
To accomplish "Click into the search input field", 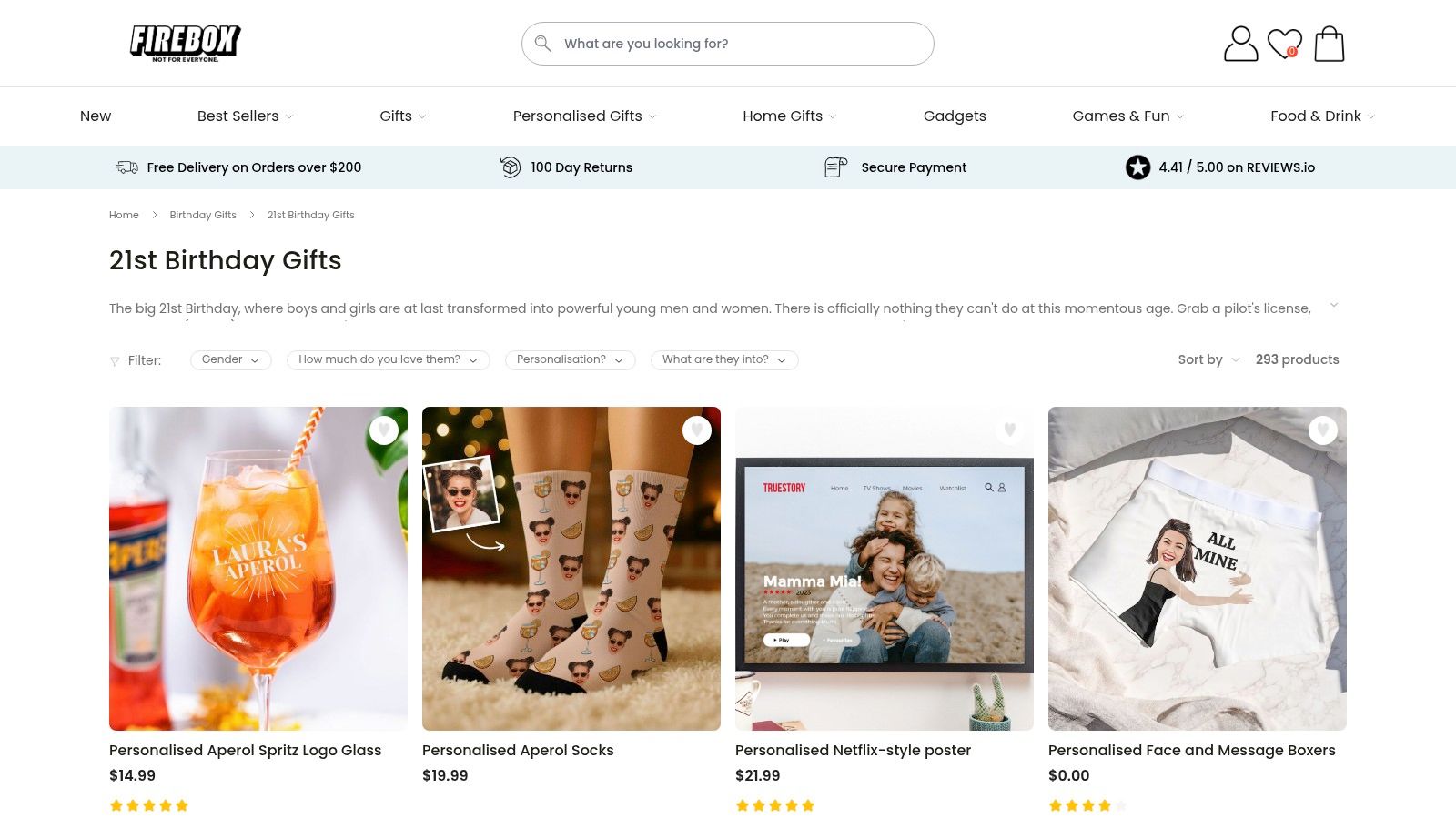I will 737,44.
